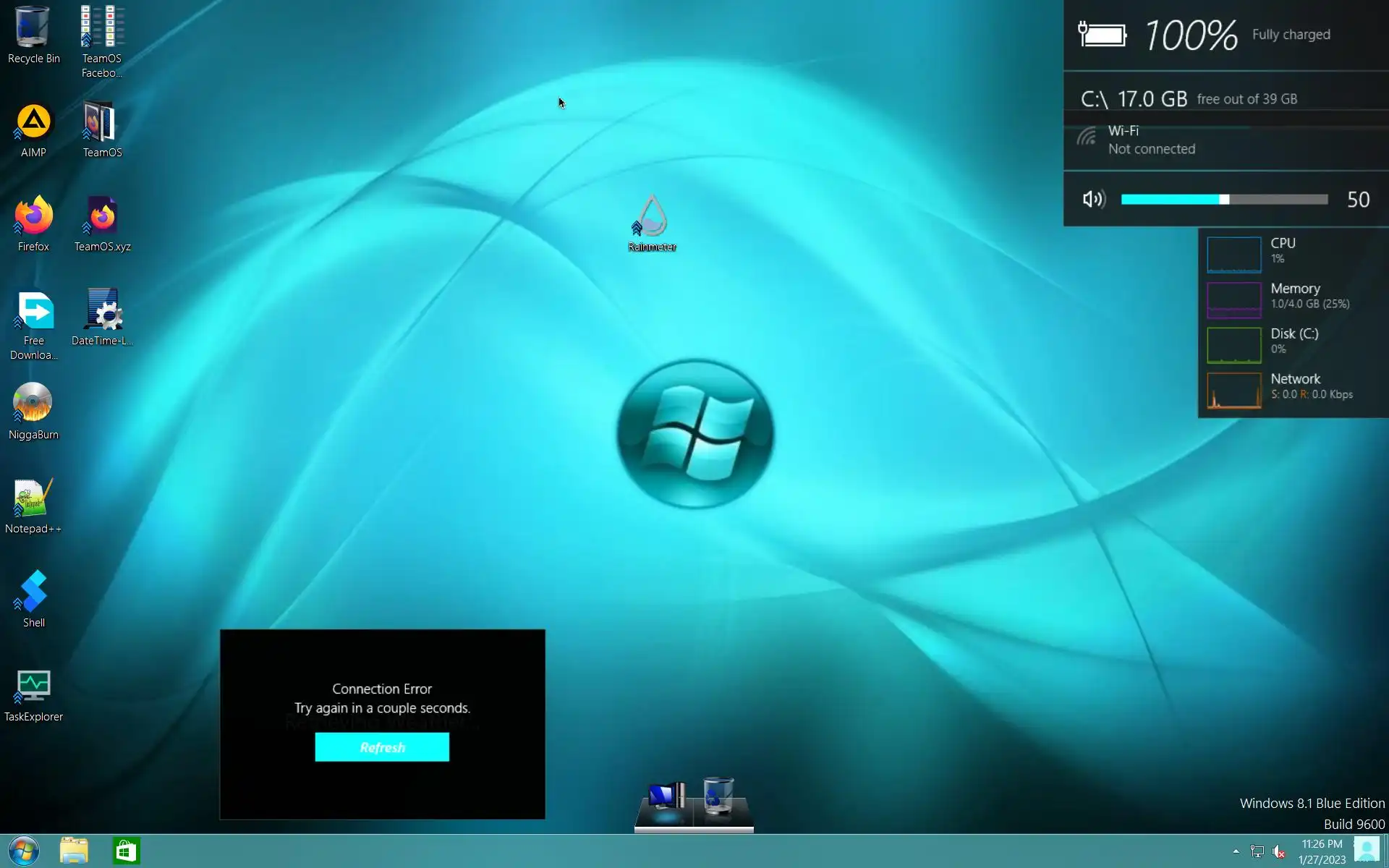Image resolution: width=1389 pixels, height=868 pixels.
Task: Open the AIMP music player icon
Action: pos(33,123)
